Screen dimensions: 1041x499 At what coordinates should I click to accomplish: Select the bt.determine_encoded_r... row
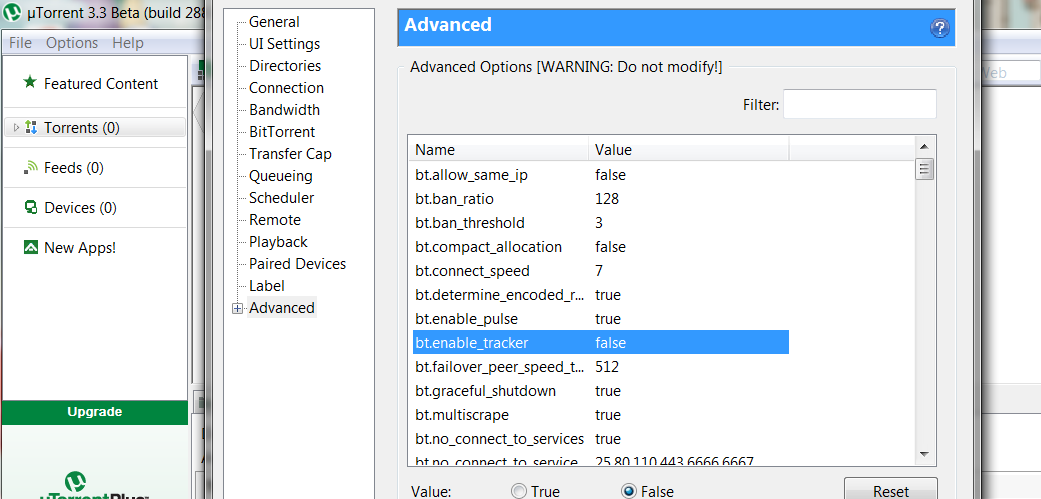[x=601, y=295]
